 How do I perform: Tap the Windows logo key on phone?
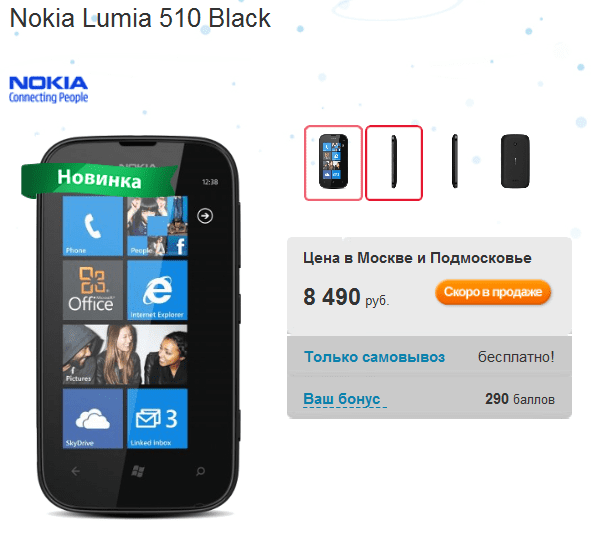coord(138,471)
